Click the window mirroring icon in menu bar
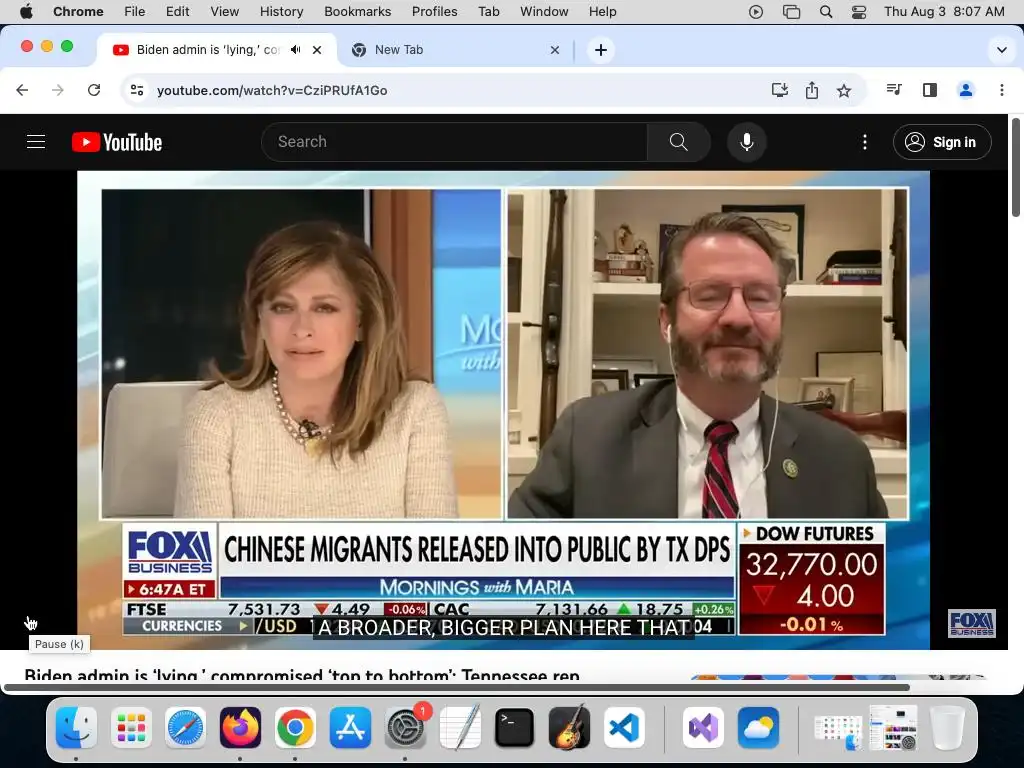This screenshot has height=768, width=1024. (791, 12)
